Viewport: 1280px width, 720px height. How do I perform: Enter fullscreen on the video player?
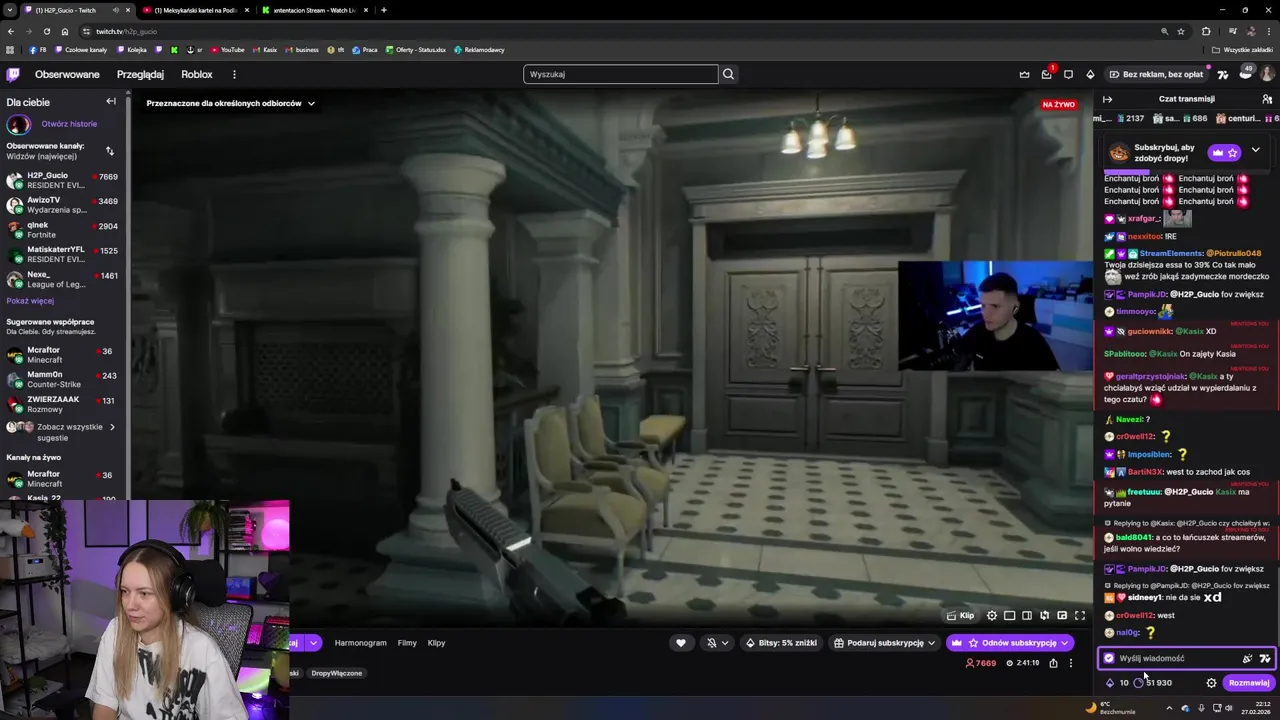1079,615
